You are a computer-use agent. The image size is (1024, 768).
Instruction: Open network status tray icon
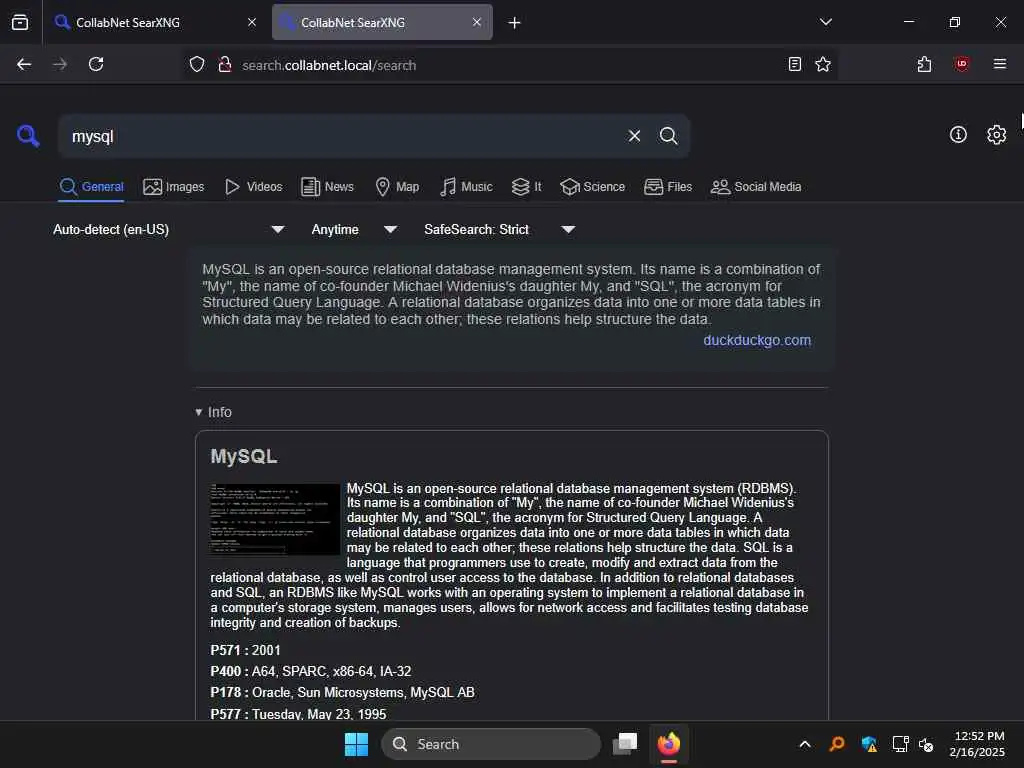(x=901, y=744)
